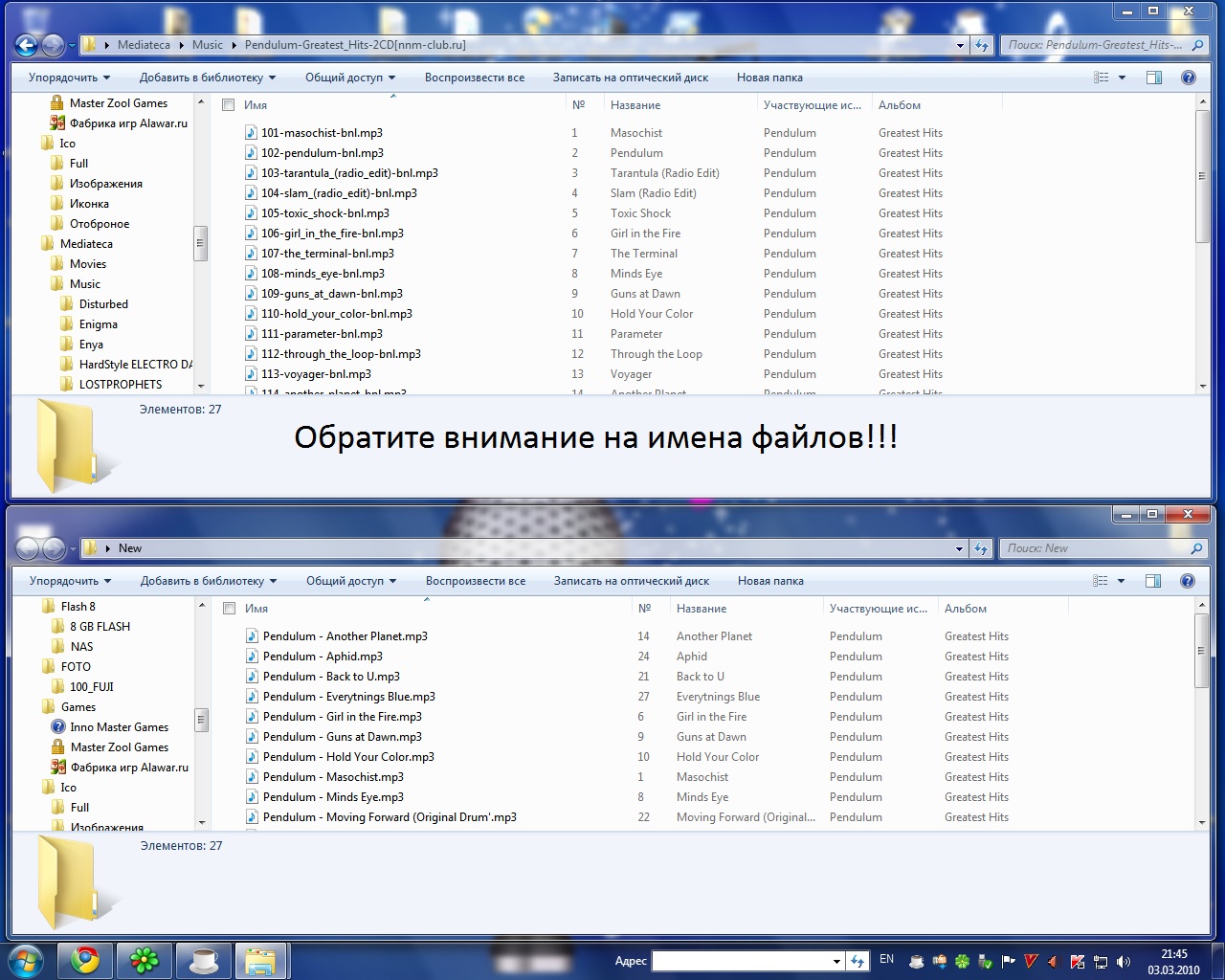This screenshot has height=980, width=1225.
Task: Open ICQ flower icon in taskbar
Action: pos(144,960)
